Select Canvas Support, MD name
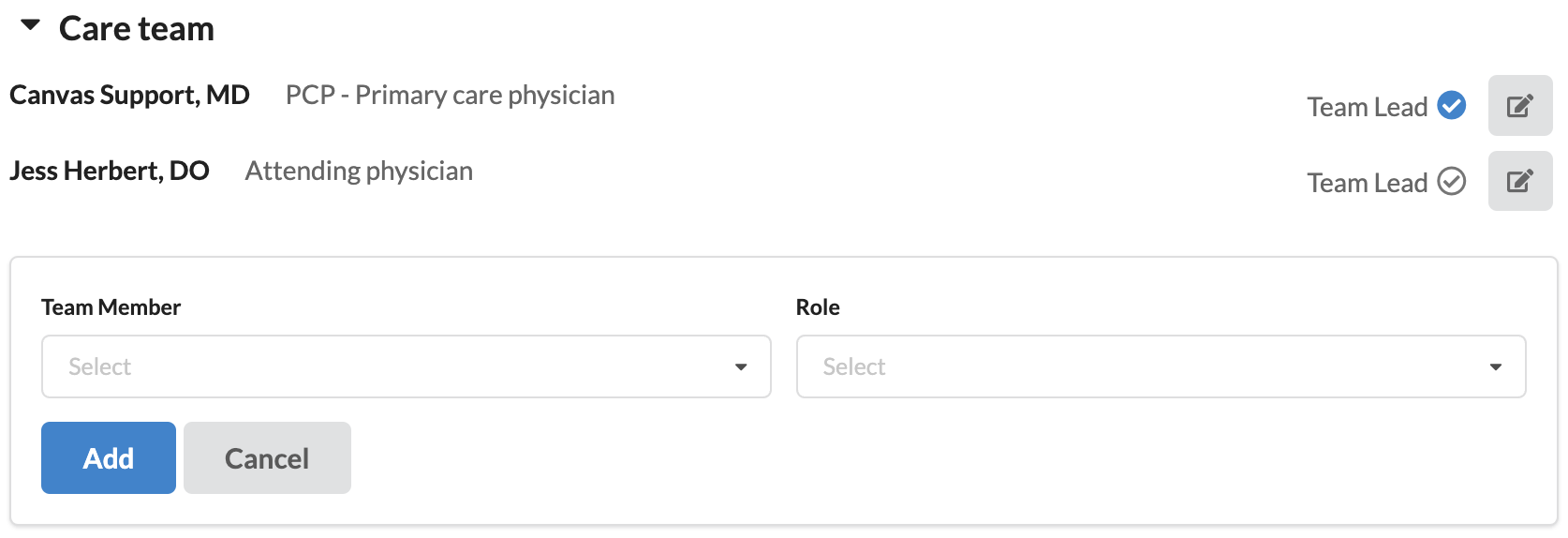Image resolution: width=1568 pixels, height=538 pixels. click(129, 95)
